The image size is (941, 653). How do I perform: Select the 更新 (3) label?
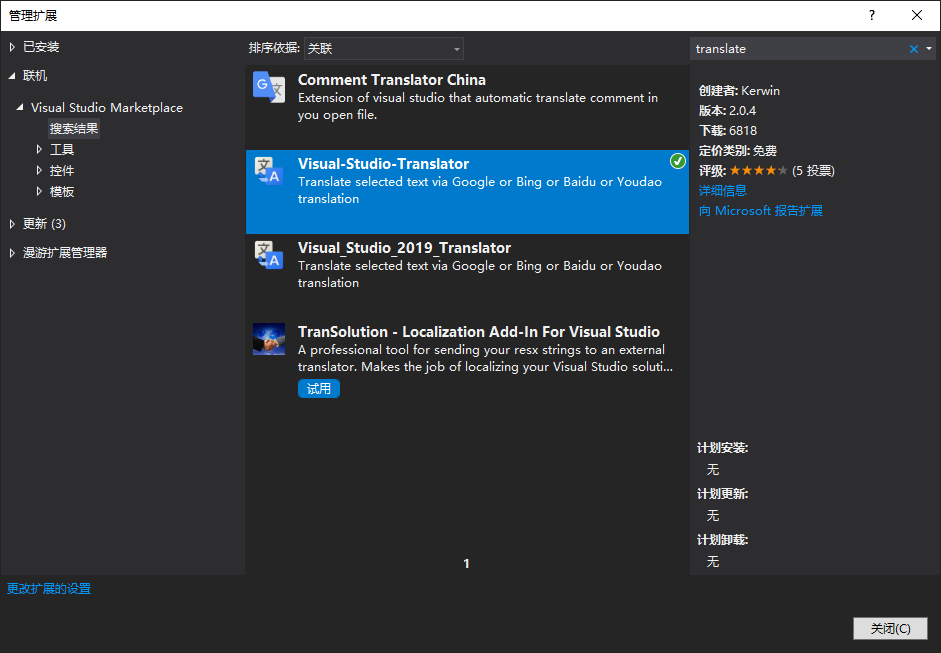pyautogui.click(x=44, y=224)
